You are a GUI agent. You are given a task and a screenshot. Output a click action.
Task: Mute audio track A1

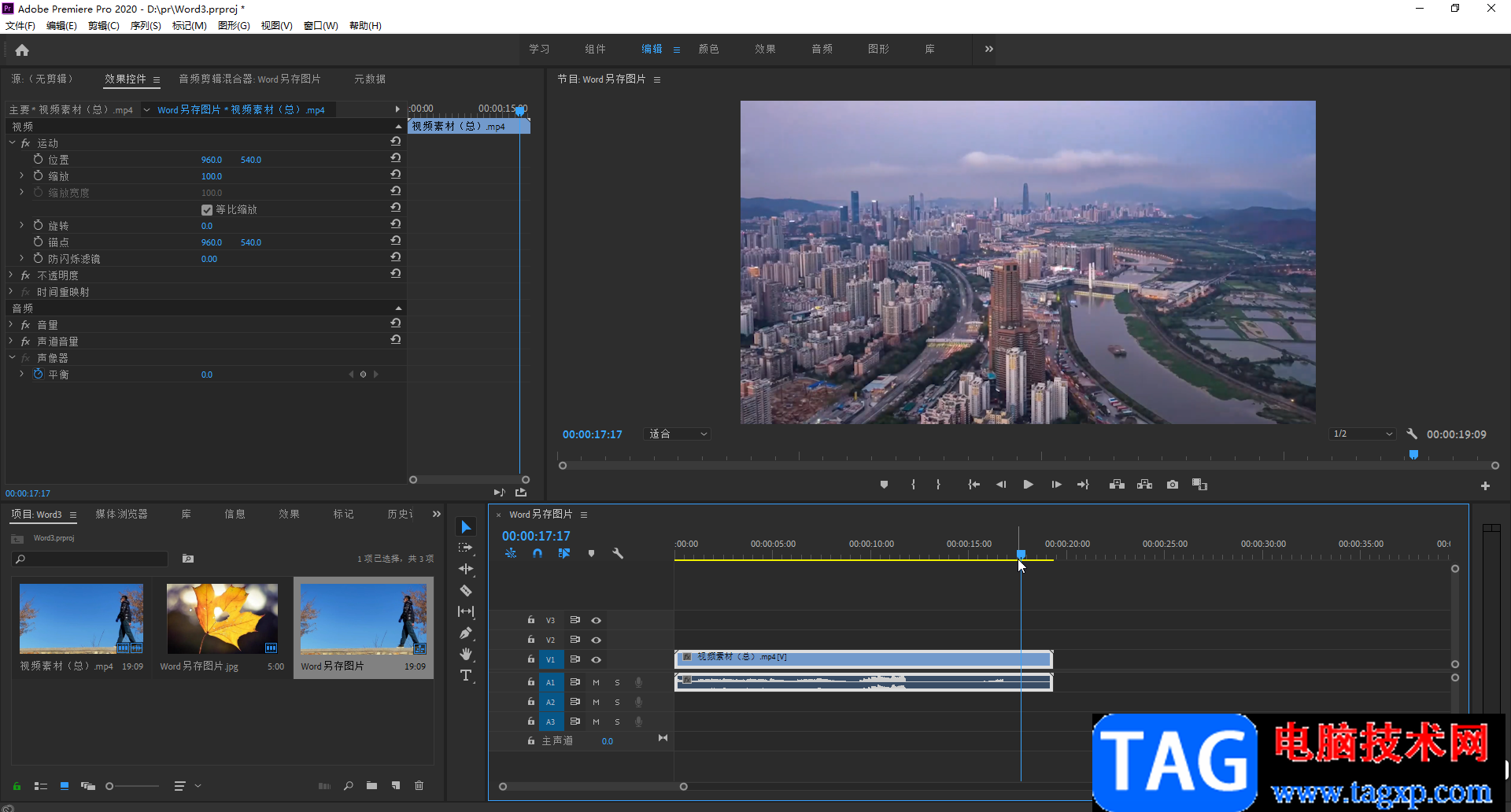click(x=596, y=682)
